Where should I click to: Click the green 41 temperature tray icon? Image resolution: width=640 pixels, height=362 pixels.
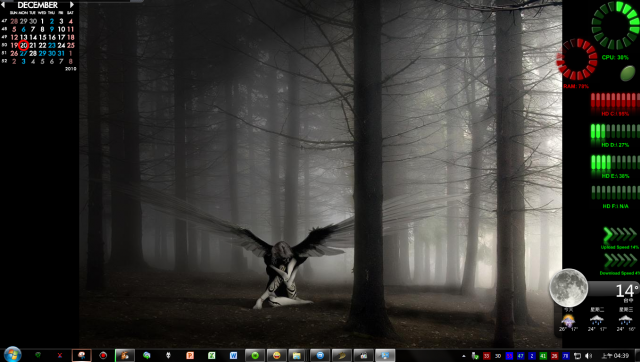click(x=543, y=356)
